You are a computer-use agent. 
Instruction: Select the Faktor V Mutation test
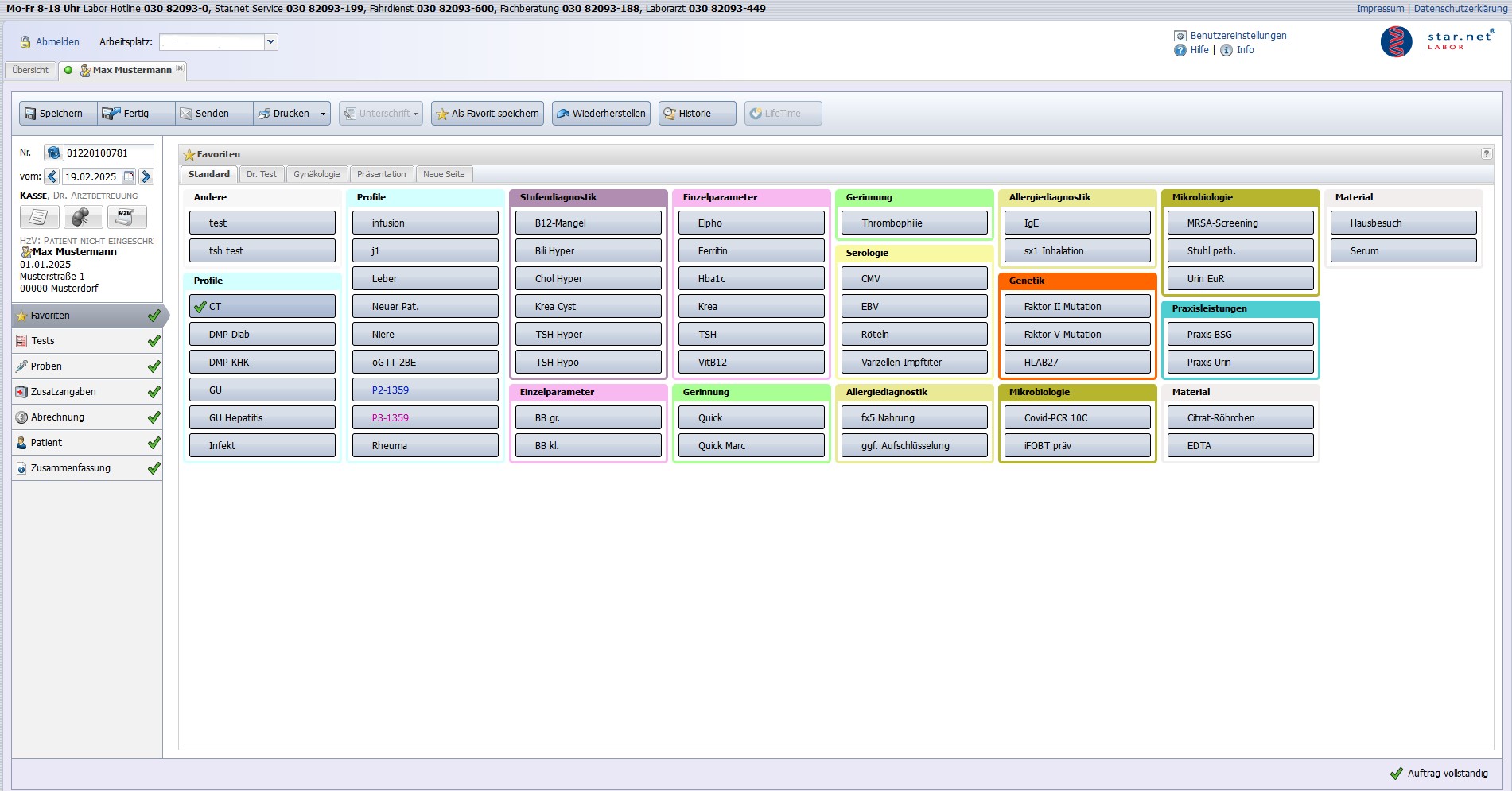(1077, 335)
